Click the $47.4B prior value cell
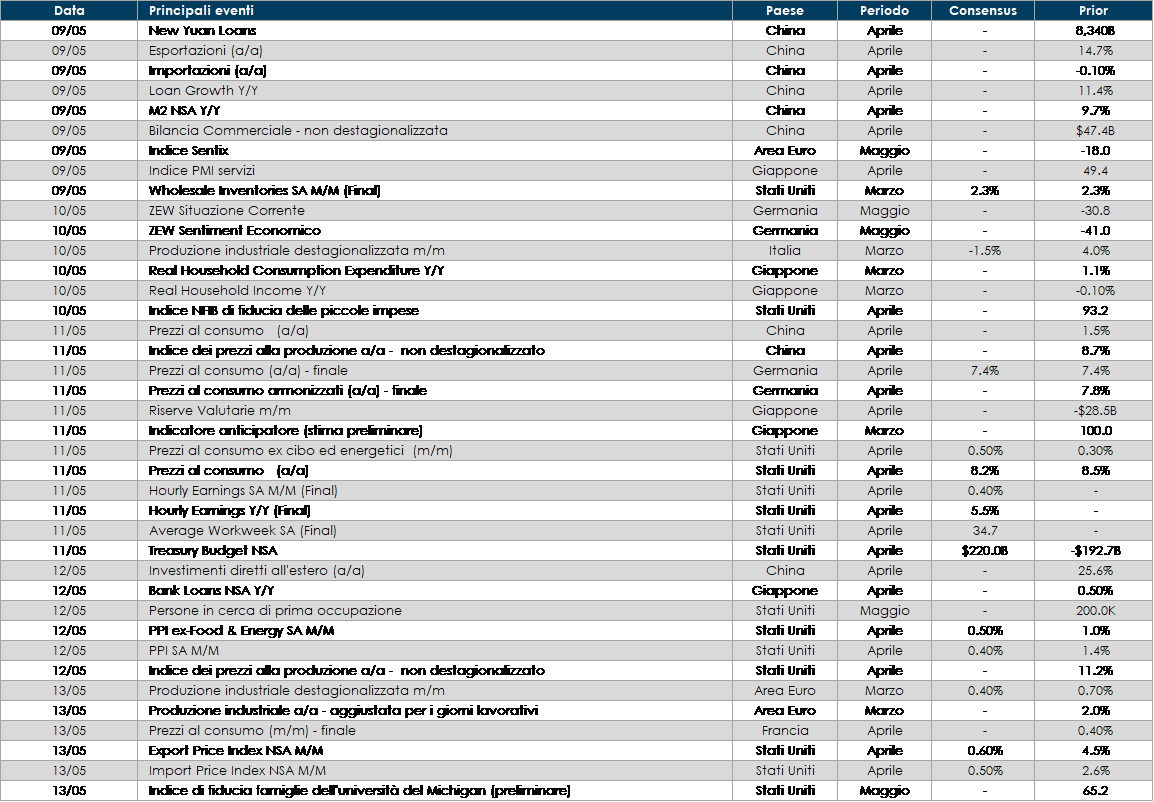The width and height of the screenshot is (1154, 802). pyautogui.click(x=1093, y=130)
